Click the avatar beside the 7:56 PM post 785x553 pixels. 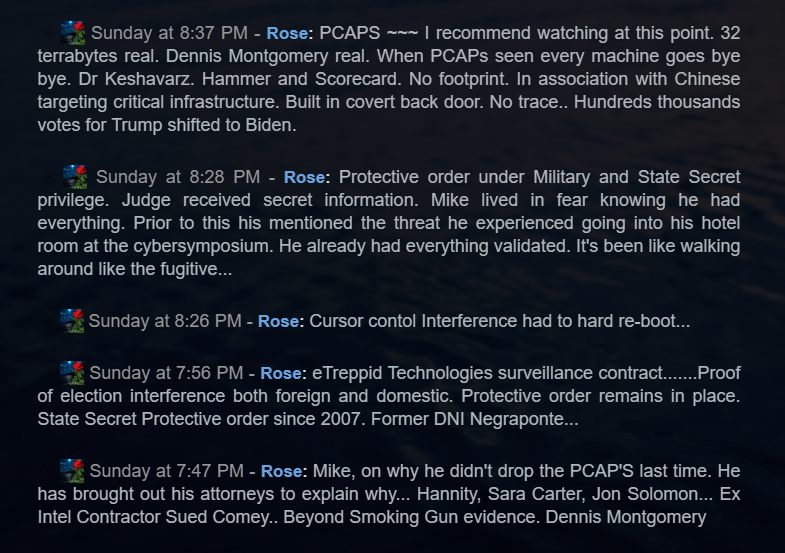71,373
